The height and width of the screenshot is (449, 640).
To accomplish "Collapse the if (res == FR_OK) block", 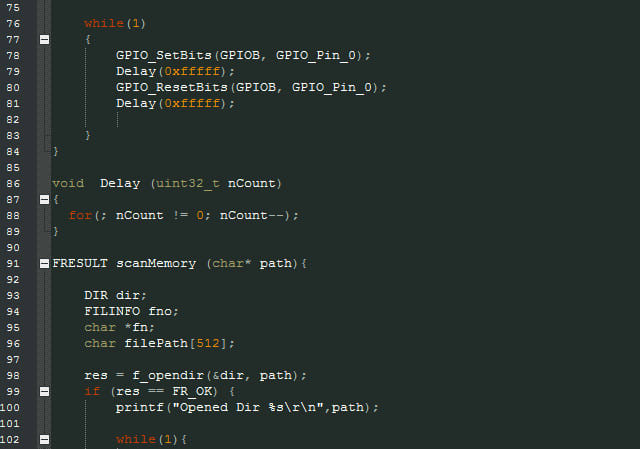I will coord(44,392).
